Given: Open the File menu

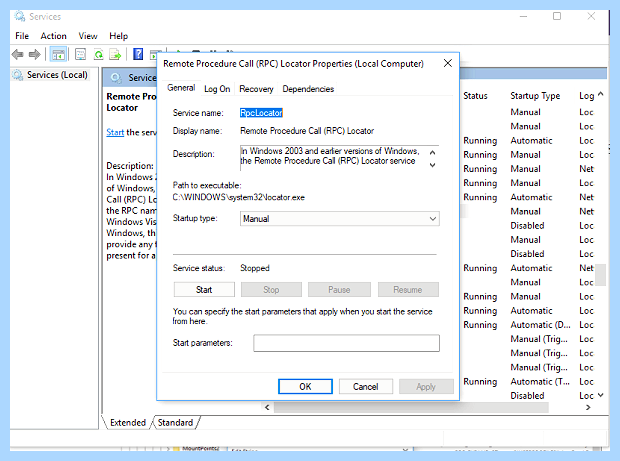Looking at the screenshot, I should click(x=22, y=36).
